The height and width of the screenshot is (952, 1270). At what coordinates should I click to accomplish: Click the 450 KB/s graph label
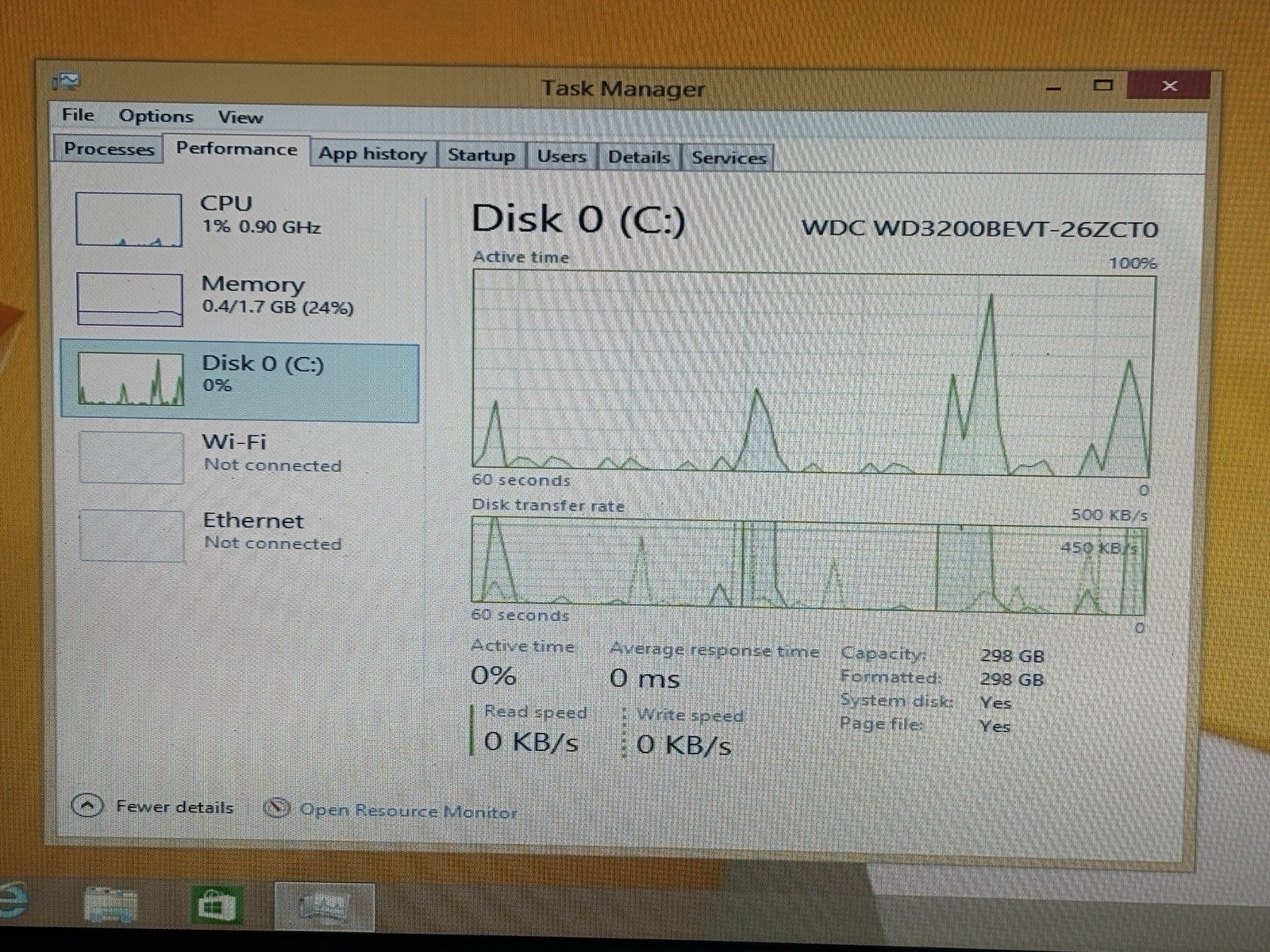click(1099, 547)
